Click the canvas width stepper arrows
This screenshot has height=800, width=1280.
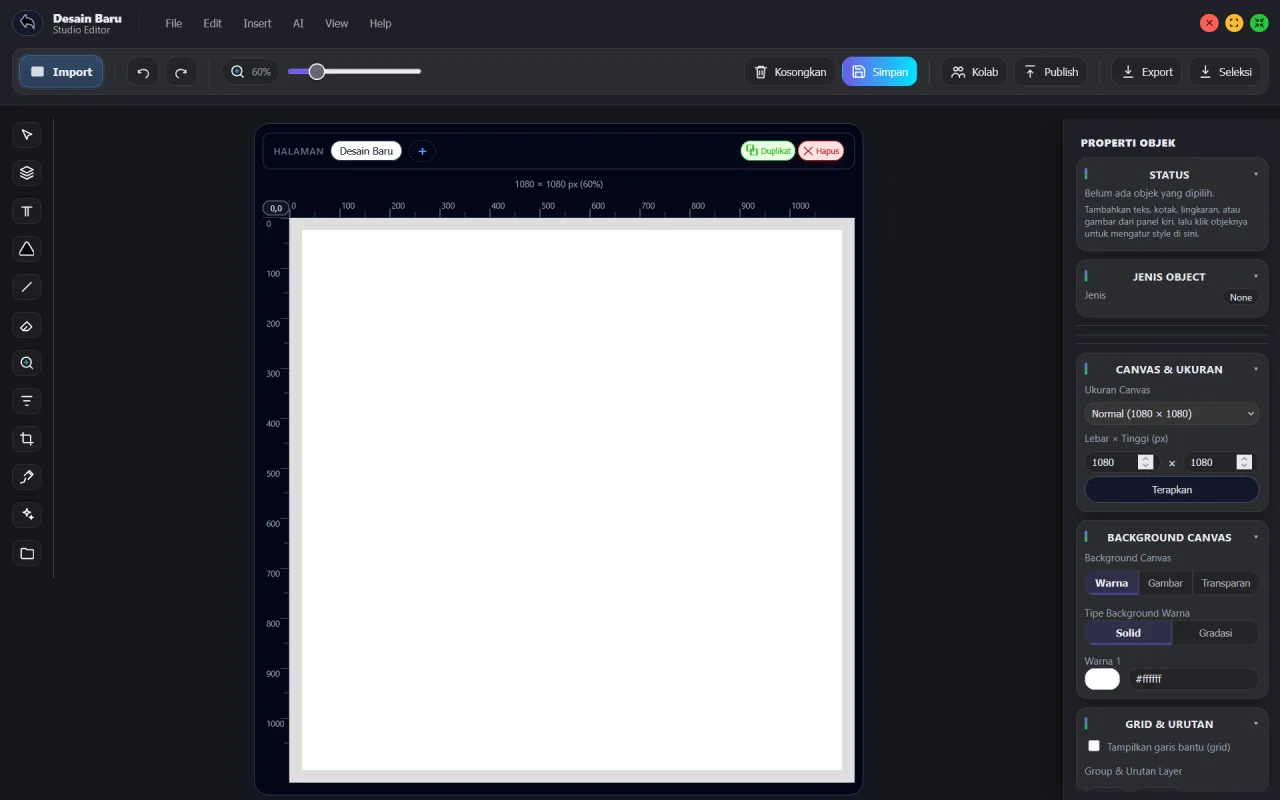[x=1146, y=462]
